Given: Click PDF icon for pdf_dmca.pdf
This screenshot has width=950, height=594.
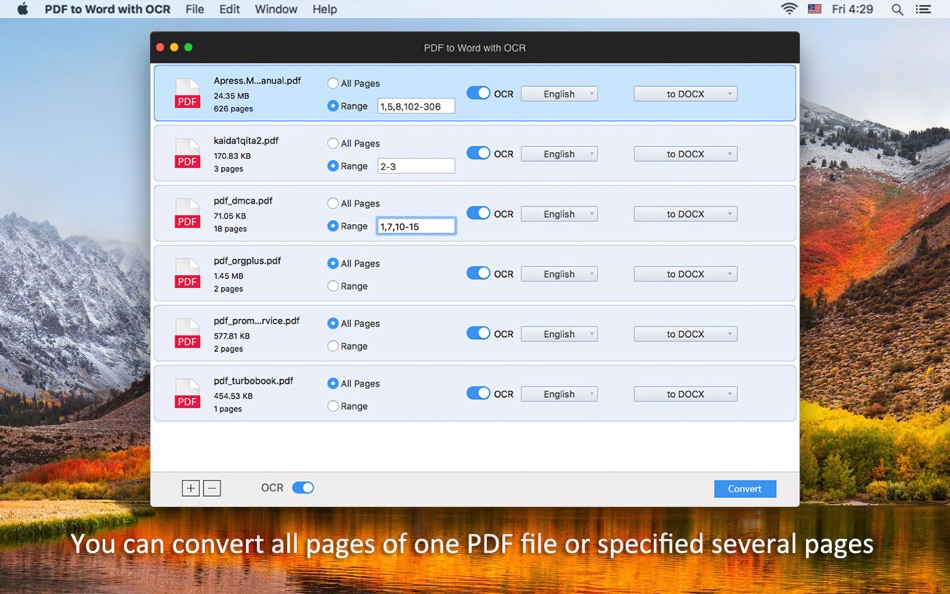Looking at the screenshot, I should click(187, 214).
